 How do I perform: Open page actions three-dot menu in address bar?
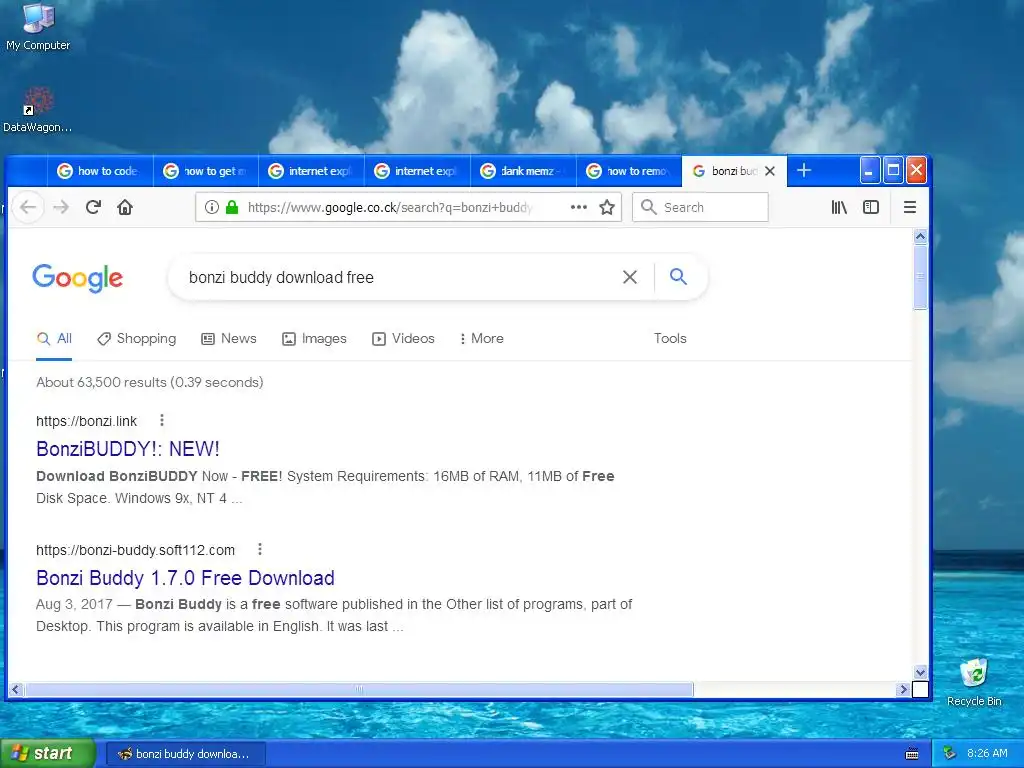coord(579,208)
